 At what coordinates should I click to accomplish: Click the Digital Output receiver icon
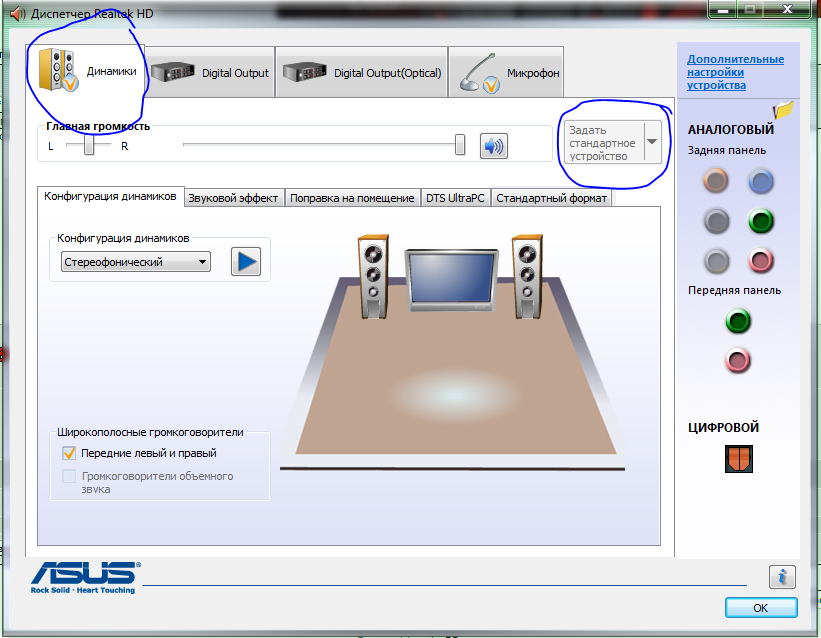(173, 72)
